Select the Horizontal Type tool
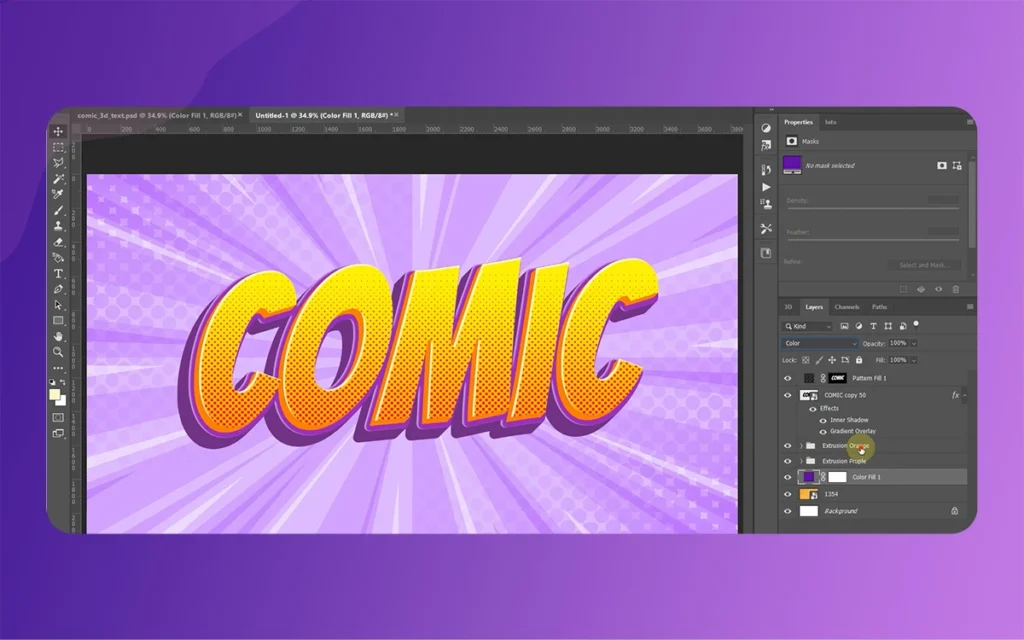Viewport: 1024px width, 640px height. click(58, 274)
